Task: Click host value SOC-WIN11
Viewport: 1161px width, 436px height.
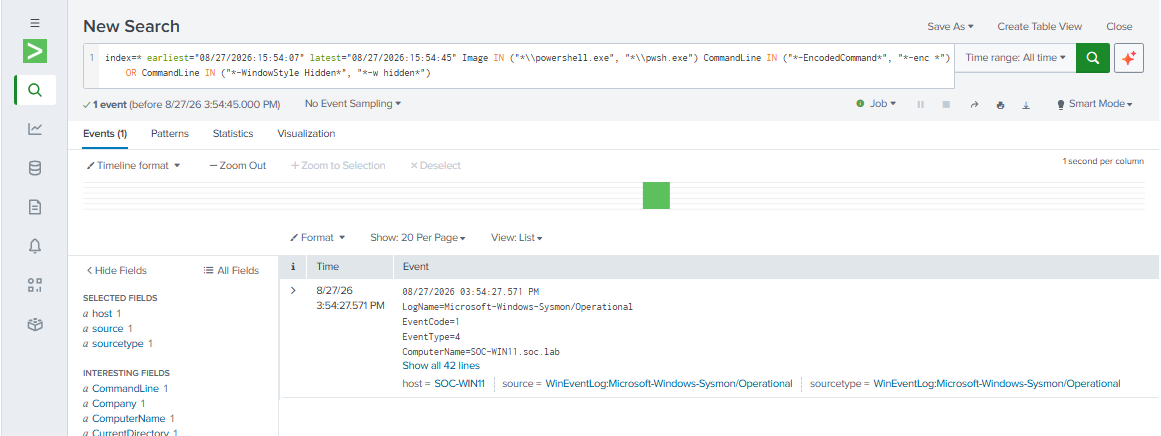Action: [x=459, y=383]
